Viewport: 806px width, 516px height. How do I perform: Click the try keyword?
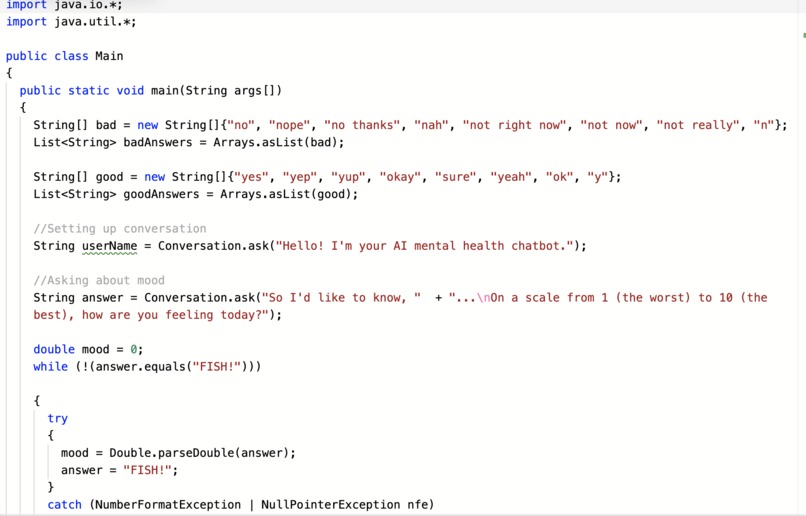[58, 418]
